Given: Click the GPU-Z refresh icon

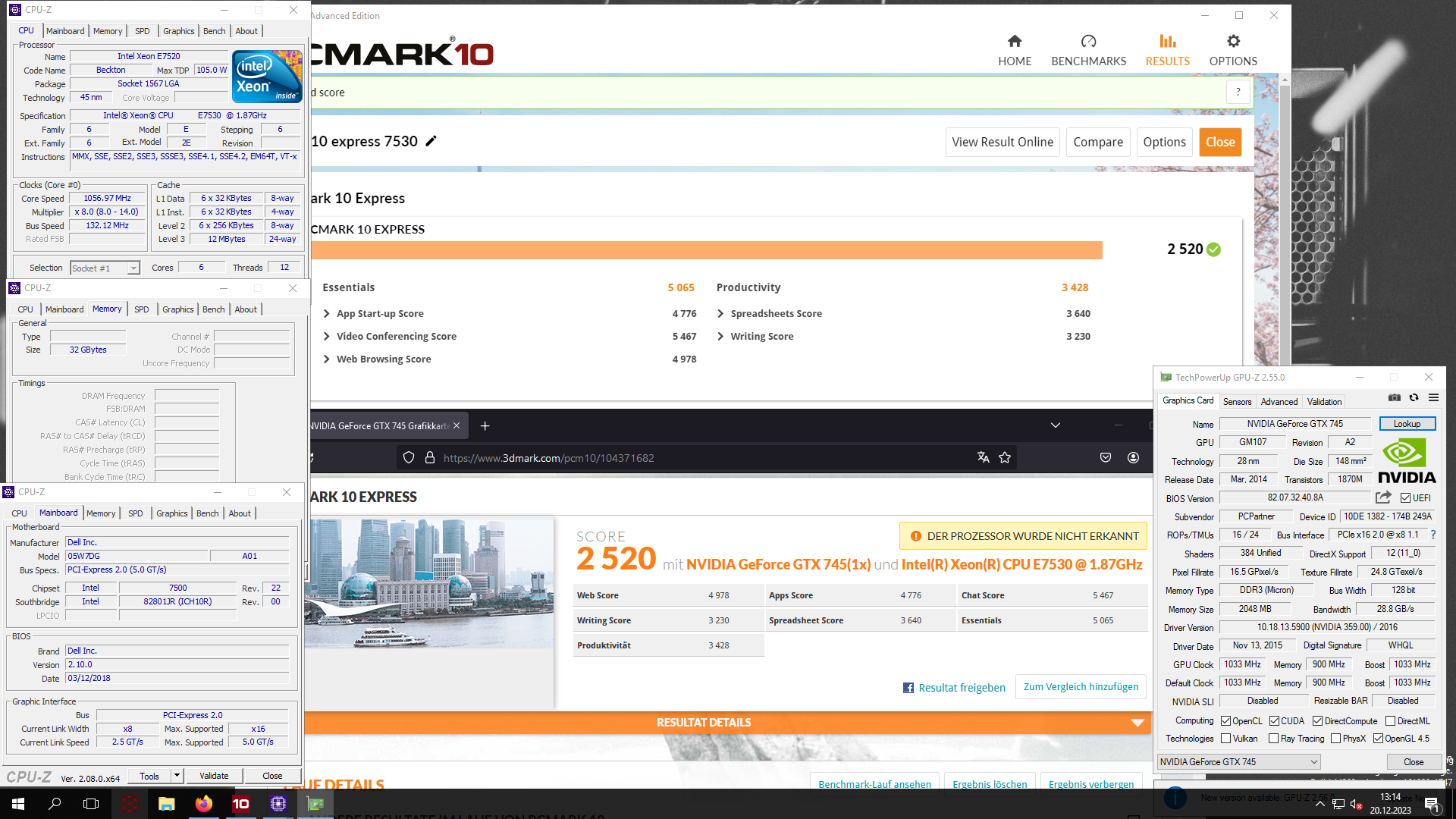Looking at the screenshot, I should point(1414,397).
